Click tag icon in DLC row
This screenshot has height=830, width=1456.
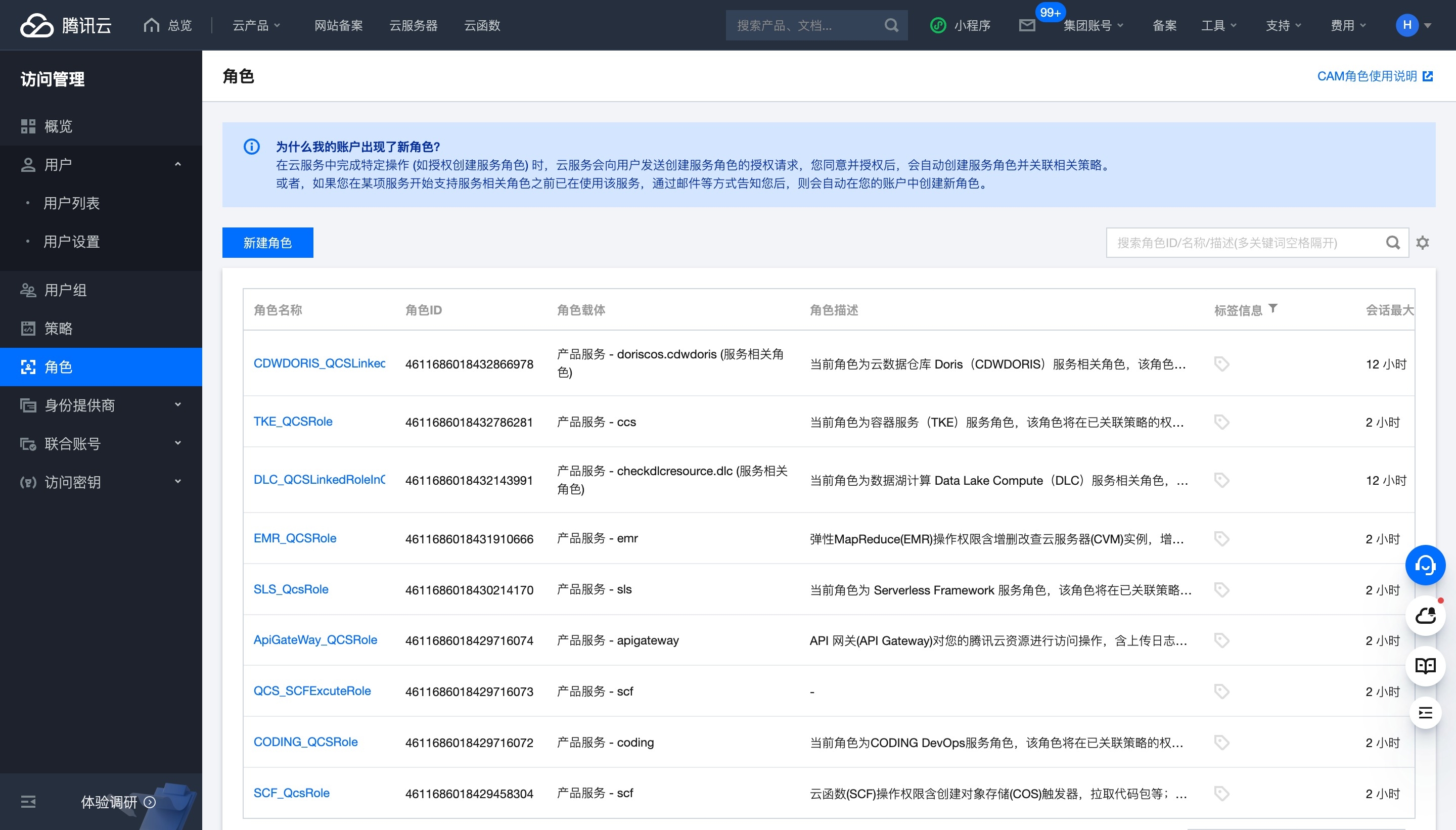tap(1221, 480)
